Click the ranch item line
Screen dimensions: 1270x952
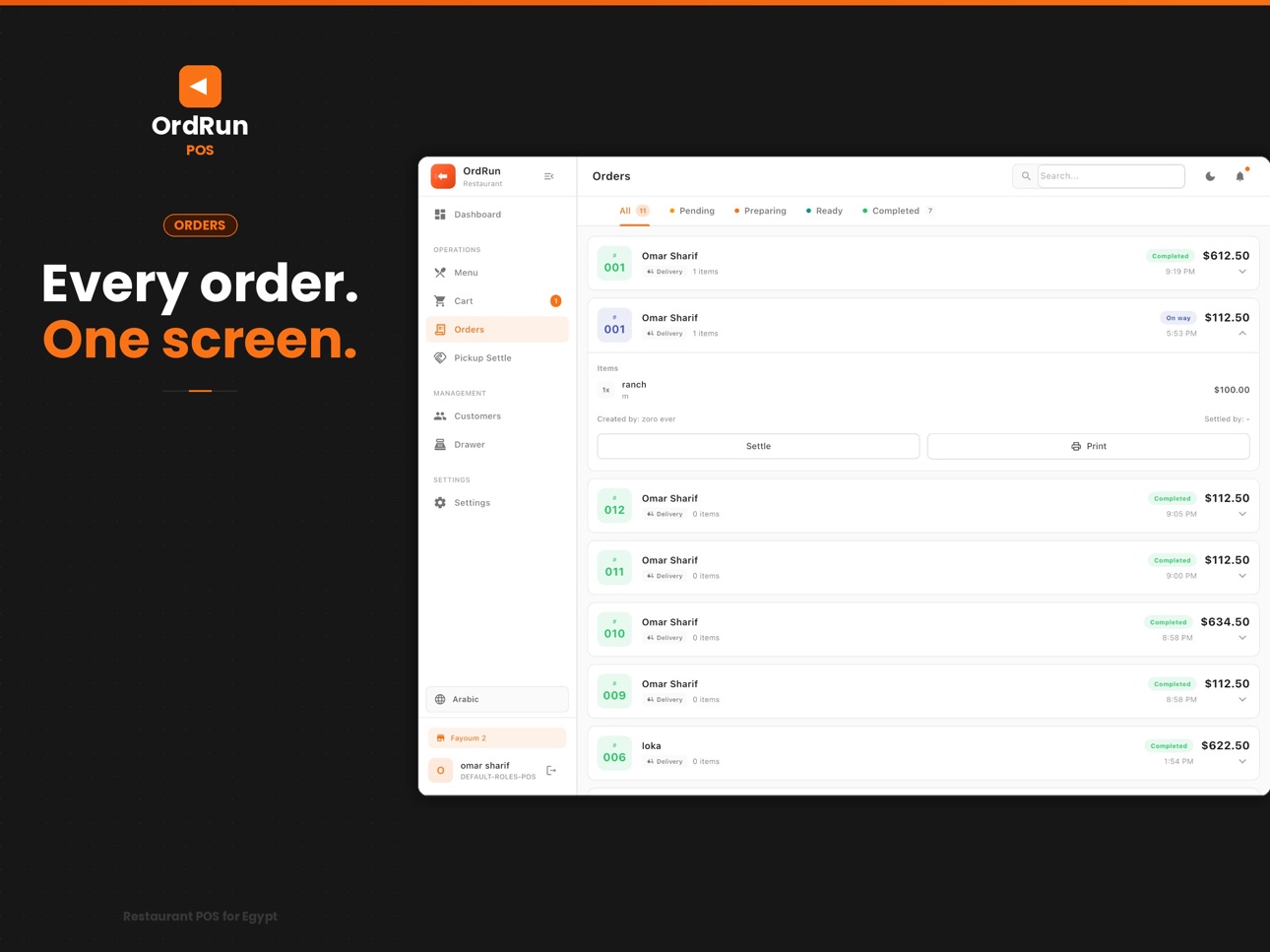(x=923, y=390)
